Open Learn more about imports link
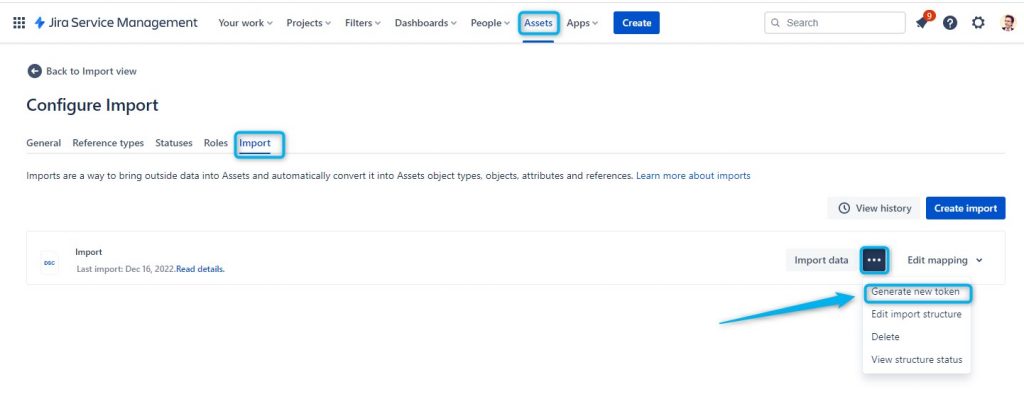 (x=693, y=176)
